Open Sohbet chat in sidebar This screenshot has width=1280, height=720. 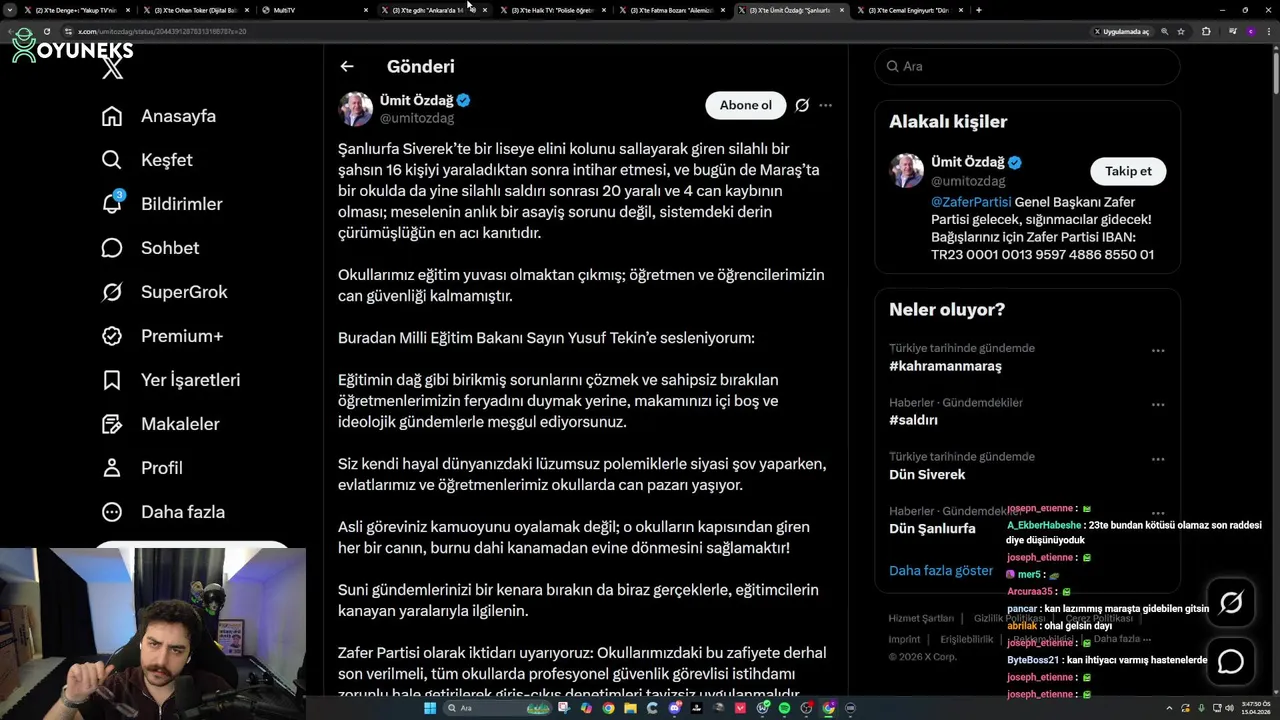click(x=150, y=248)
